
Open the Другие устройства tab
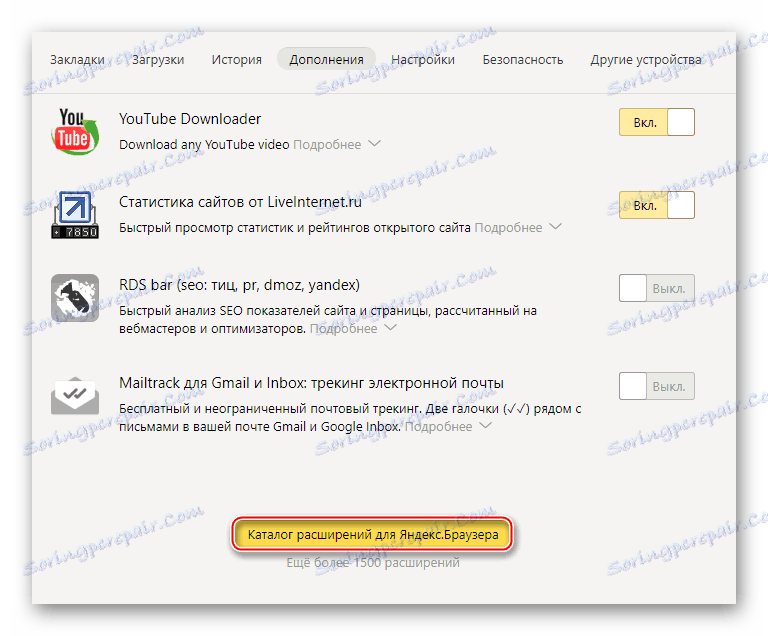[x=646, y=60]
